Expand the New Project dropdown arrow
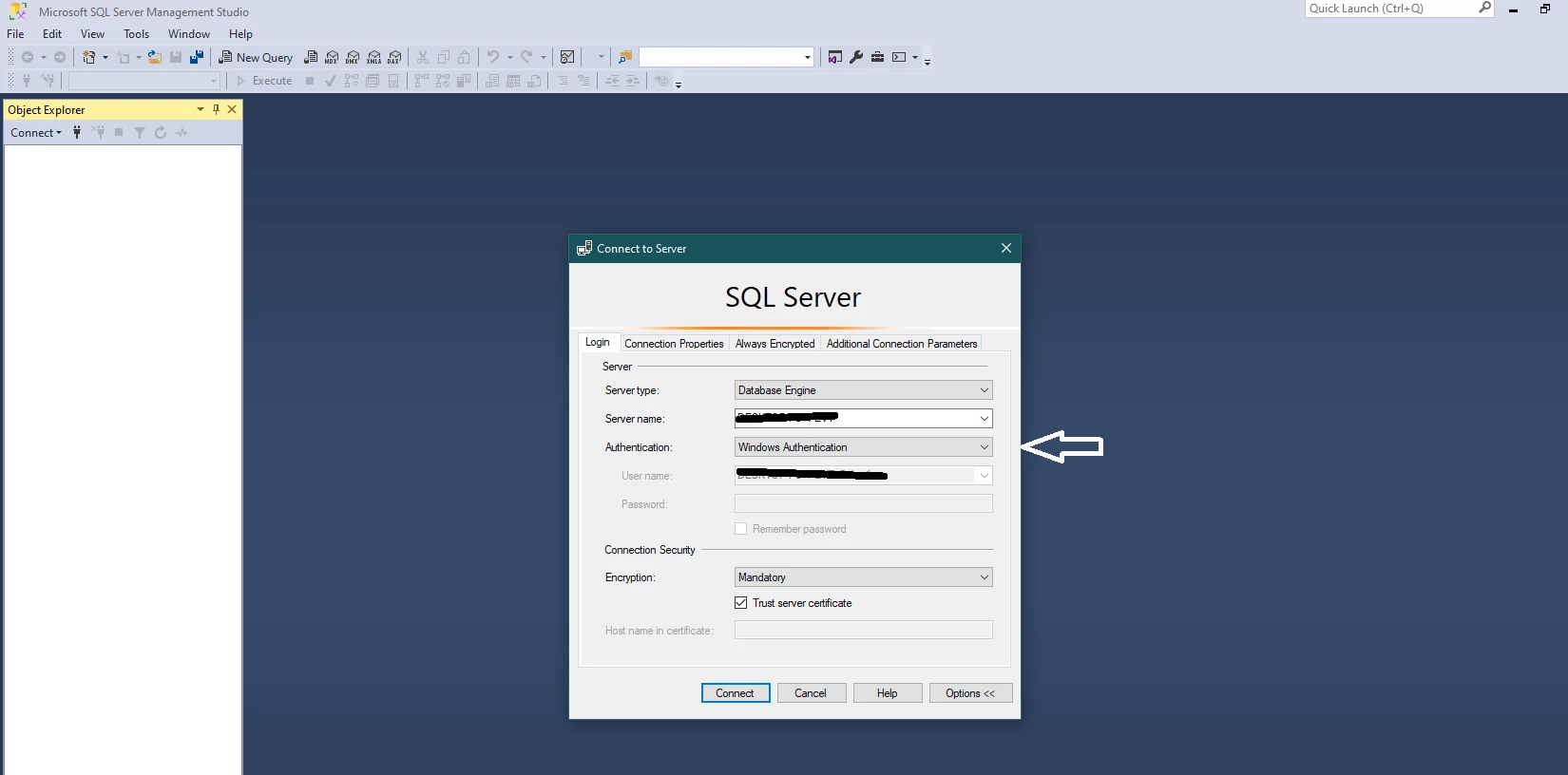 click(105, 57)
